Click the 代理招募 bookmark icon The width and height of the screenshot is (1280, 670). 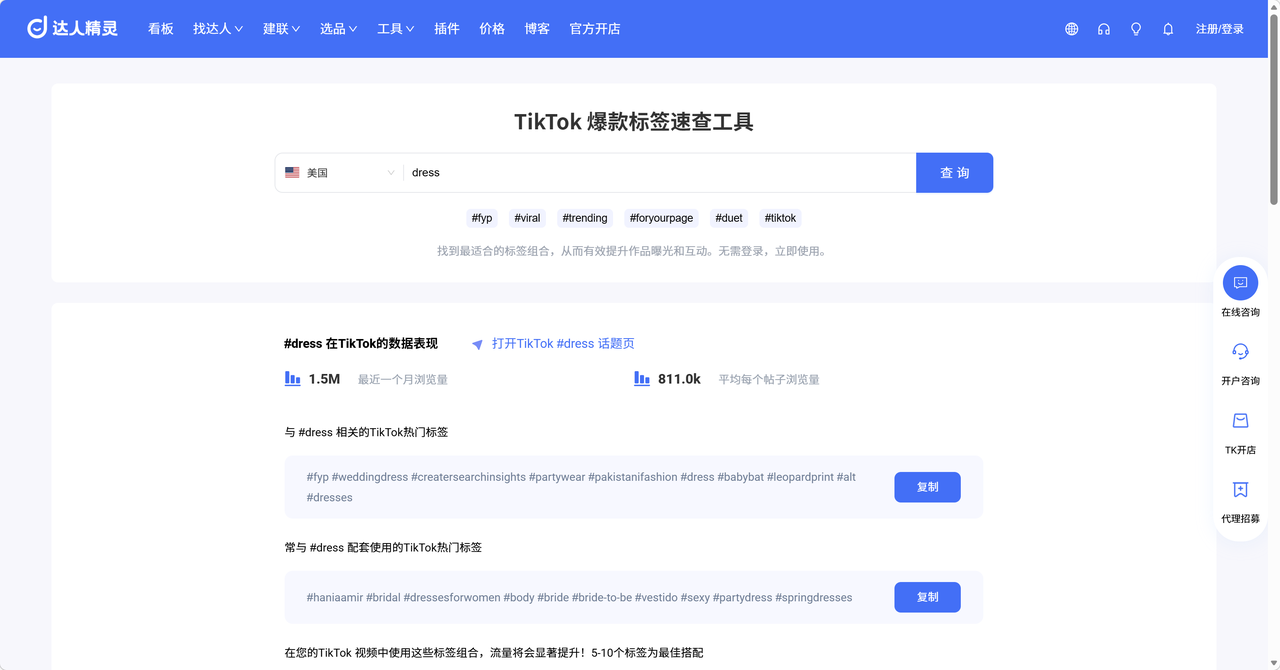tap(1240, 490)
